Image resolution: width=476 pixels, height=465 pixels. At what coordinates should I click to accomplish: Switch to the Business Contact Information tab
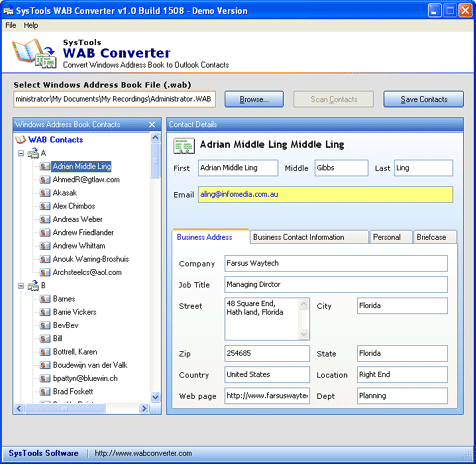[x=309, y=237]
